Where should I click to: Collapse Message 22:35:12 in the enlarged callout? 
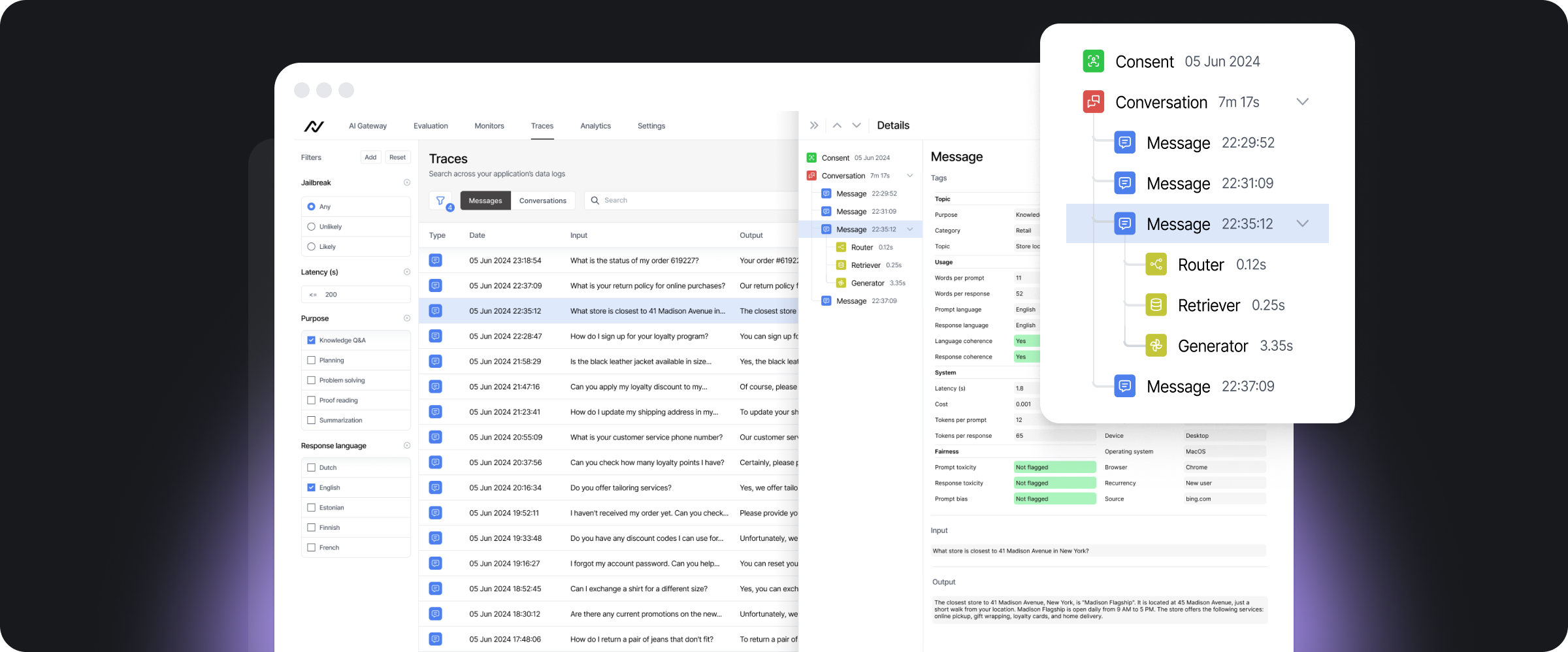point(1302,223)
